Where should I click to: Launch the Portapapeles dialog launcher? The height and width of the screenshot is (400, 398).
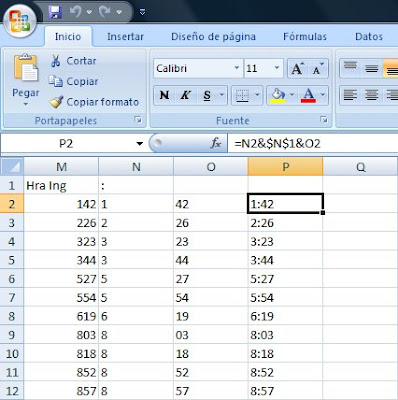click(x=138, y=120)
